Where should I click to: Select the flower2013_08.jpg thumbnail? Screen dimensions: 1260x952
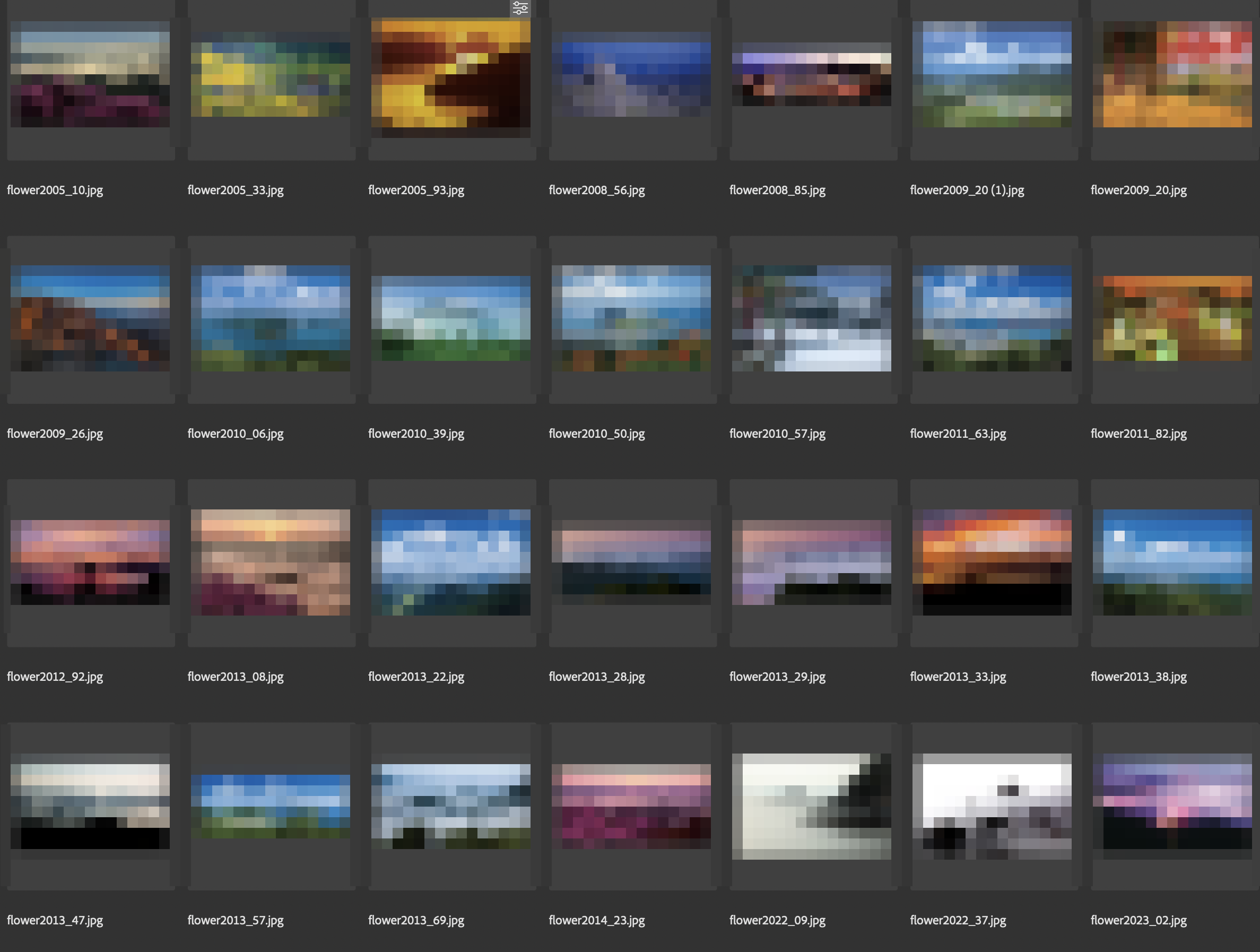pyautogui.click(x=271, y=562)
